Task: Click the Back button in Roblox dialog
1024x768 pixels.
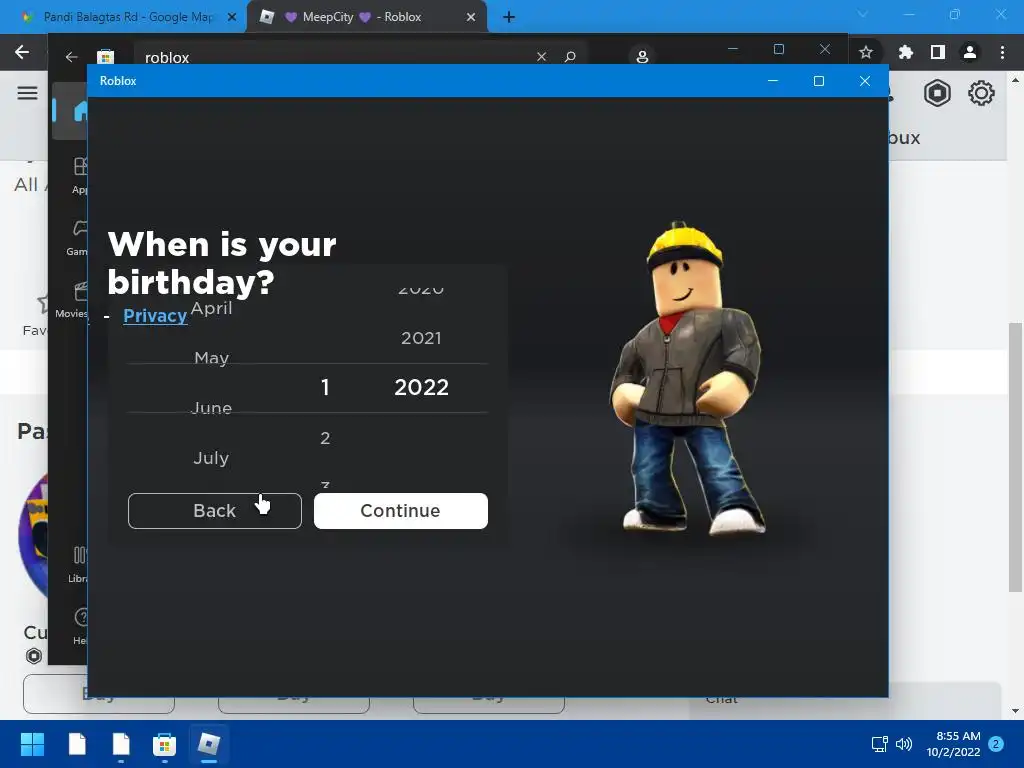Action: (x=215, y=511)
